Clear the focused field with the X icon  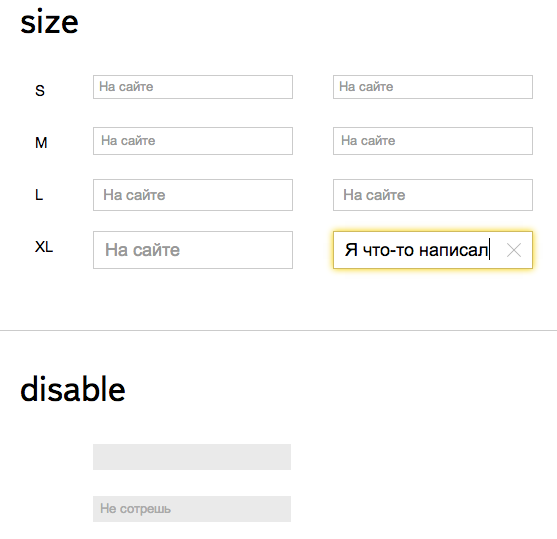pos(514,250)
